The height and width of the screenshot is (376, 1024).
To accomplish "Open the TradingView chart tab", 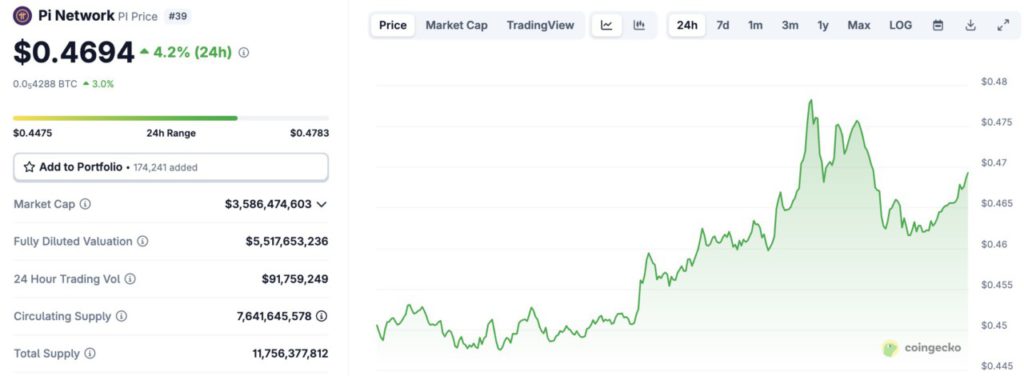I will (x=540, y=25).
